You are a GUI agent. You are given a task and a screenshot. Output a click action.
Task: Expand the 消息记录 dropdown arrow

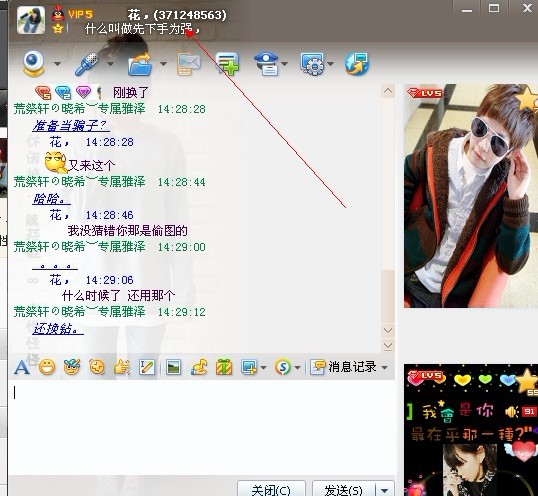(x=385, y=368)
